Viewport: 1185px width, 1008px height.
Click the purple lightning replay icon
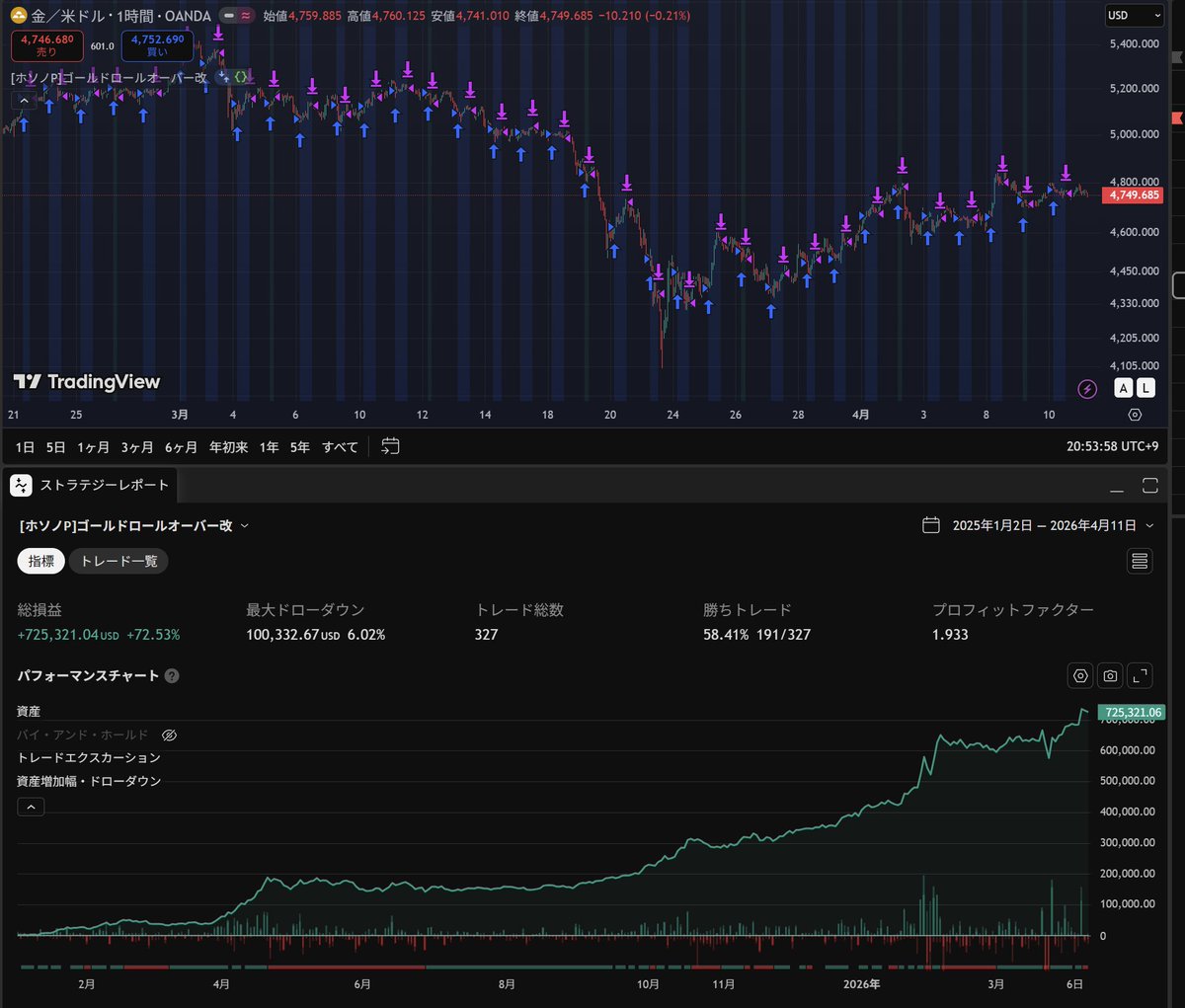[x=1087, y=389]
